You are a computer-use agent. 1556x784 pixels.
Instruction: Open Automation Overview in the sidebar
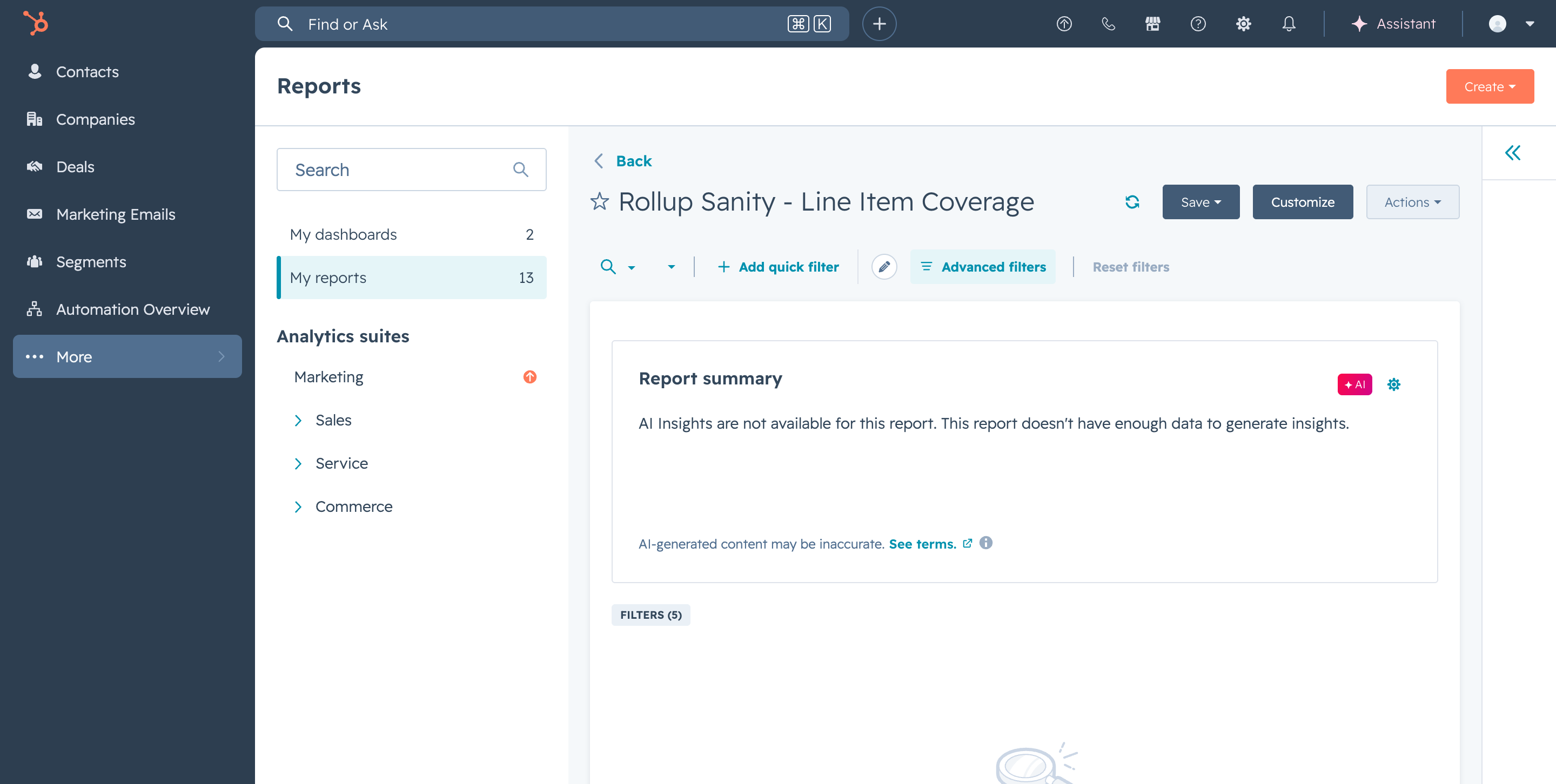(128, 309)
